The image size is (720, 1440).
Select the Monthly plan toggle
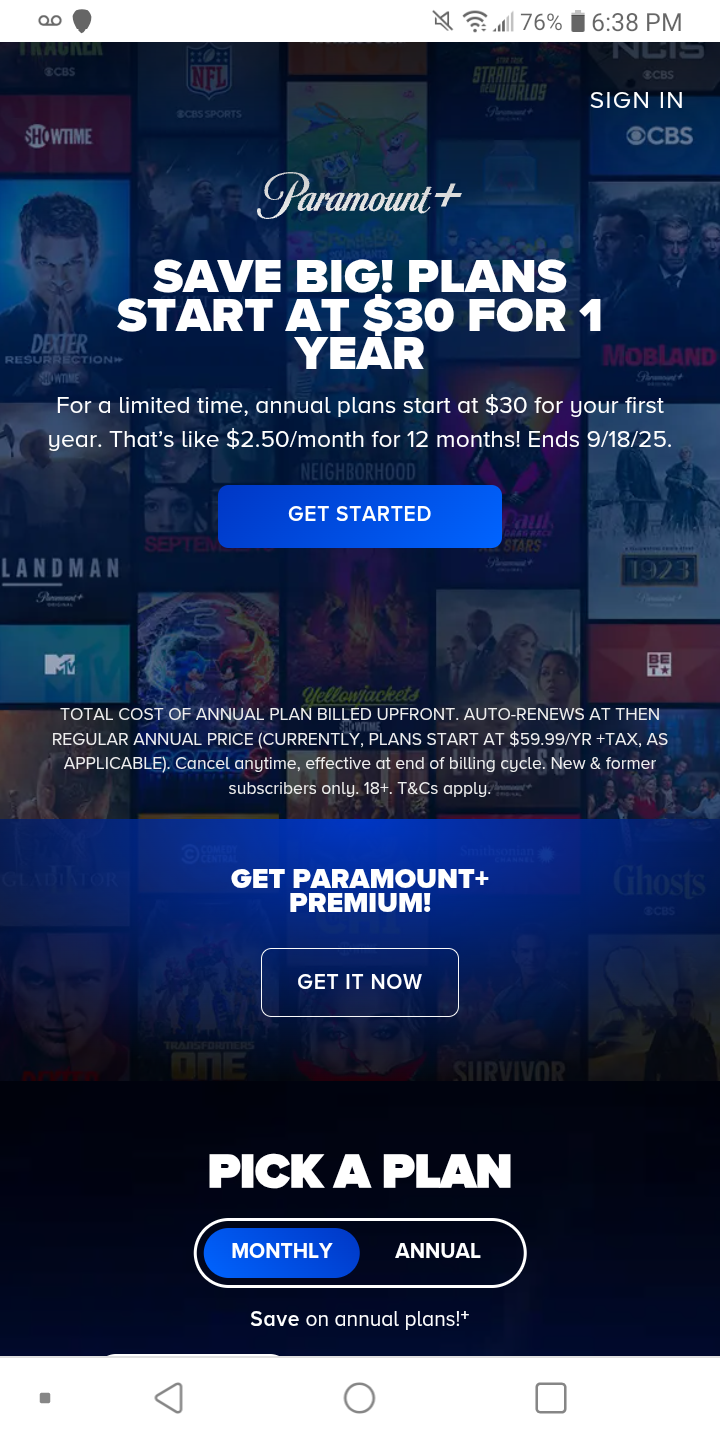pyautogui.click(x=281, y=1251)
